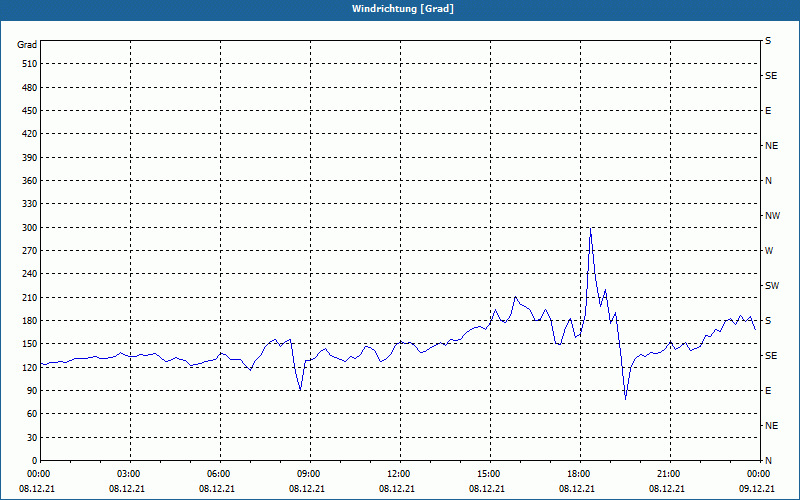Click the 90 degree y-axis label
Image resolution: width=800 pixels, height=500 pixels.
[30, 390]
